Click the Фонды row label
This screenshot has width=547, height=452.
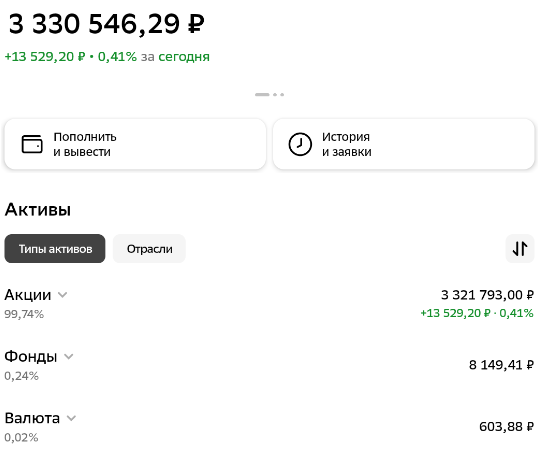click(31, 356)
